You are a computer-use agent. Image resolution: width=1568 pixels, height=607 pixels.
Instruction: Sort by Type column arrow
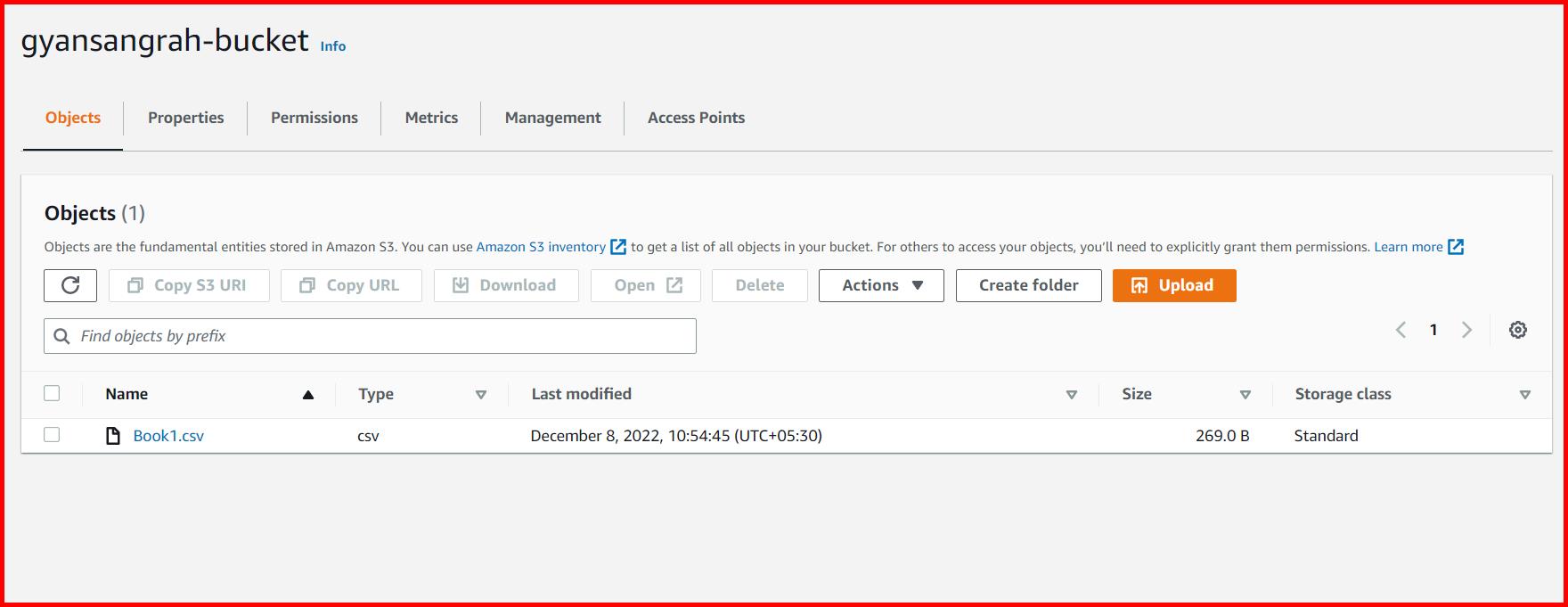point(481,395)
